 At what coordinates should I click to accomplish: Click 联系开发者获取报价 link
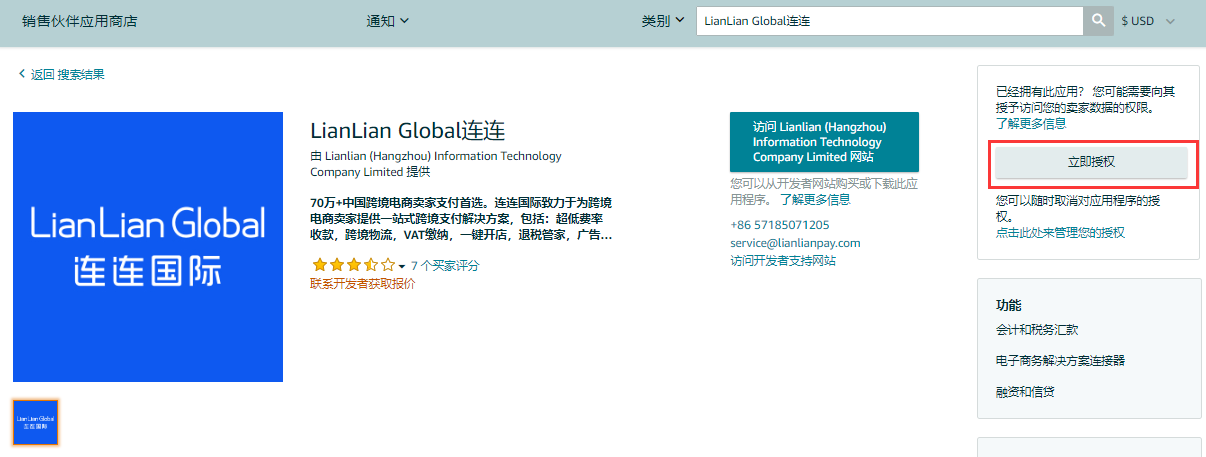(x=363, y=283)
